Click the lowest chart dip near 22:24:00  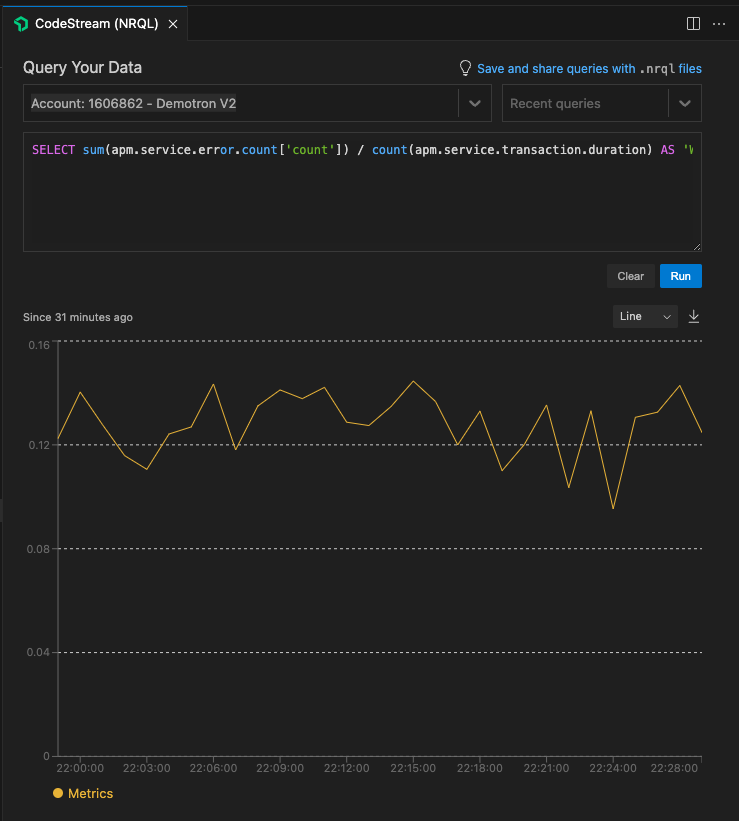(613, 508)
